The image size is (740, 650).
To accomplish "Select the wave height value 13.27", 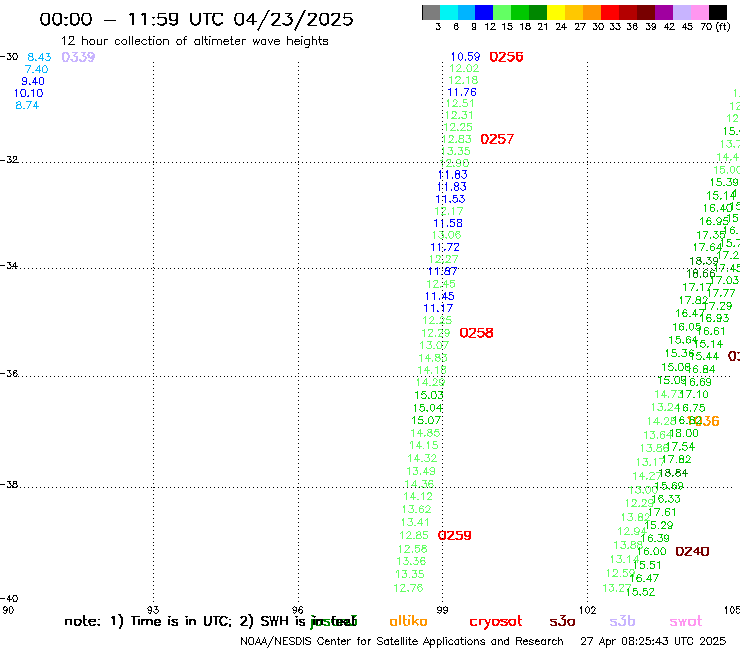I will tap(616, 588).
